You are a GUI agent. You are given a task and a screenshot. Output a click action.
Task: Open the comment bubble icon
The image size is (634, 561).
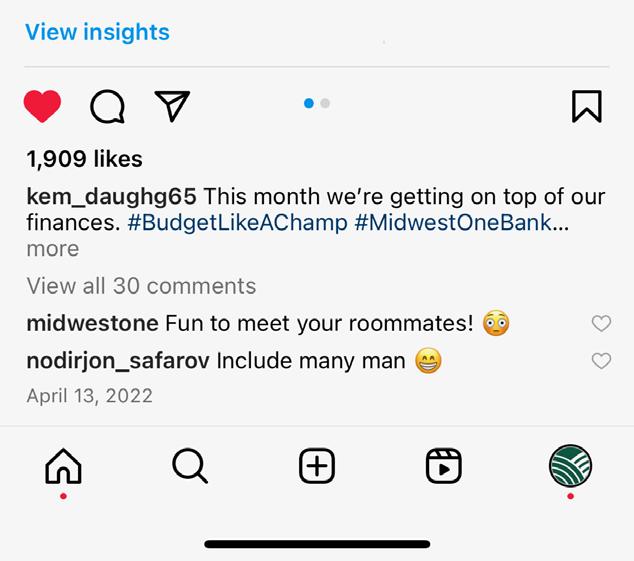point(107,106)
